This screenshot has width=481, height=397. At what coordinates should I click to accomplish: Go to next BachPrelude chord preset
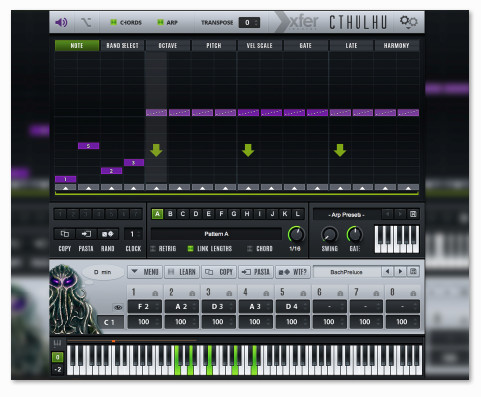(x=400, y=272)
